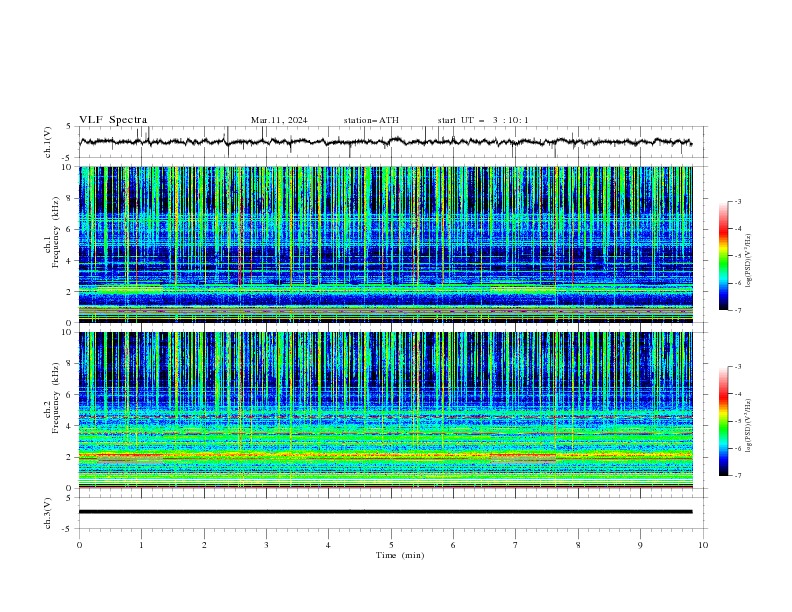Screen dimensions: 792x612
Task: Click the "3" tick on the Time axis
Action: click(x=266, y=545)
